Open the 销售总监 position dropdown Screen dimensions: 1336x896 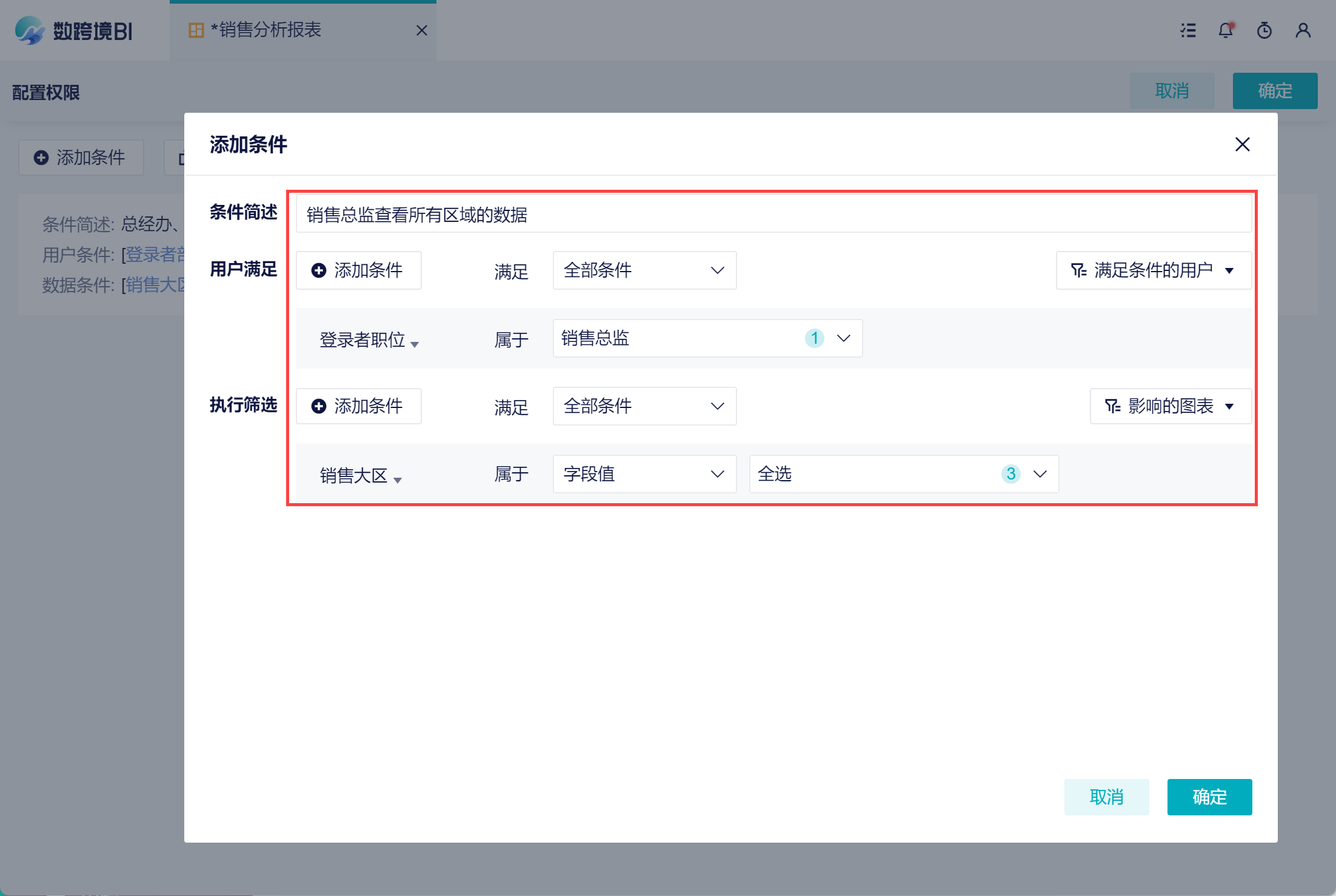click(707, 338)
